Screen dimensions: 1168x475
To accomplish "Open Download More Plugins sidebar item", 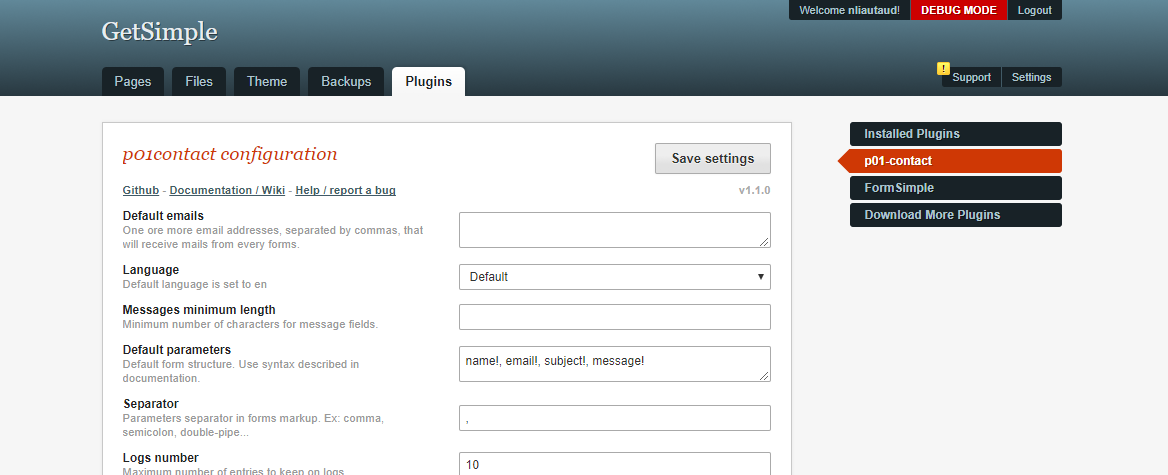I will (955, 215).
